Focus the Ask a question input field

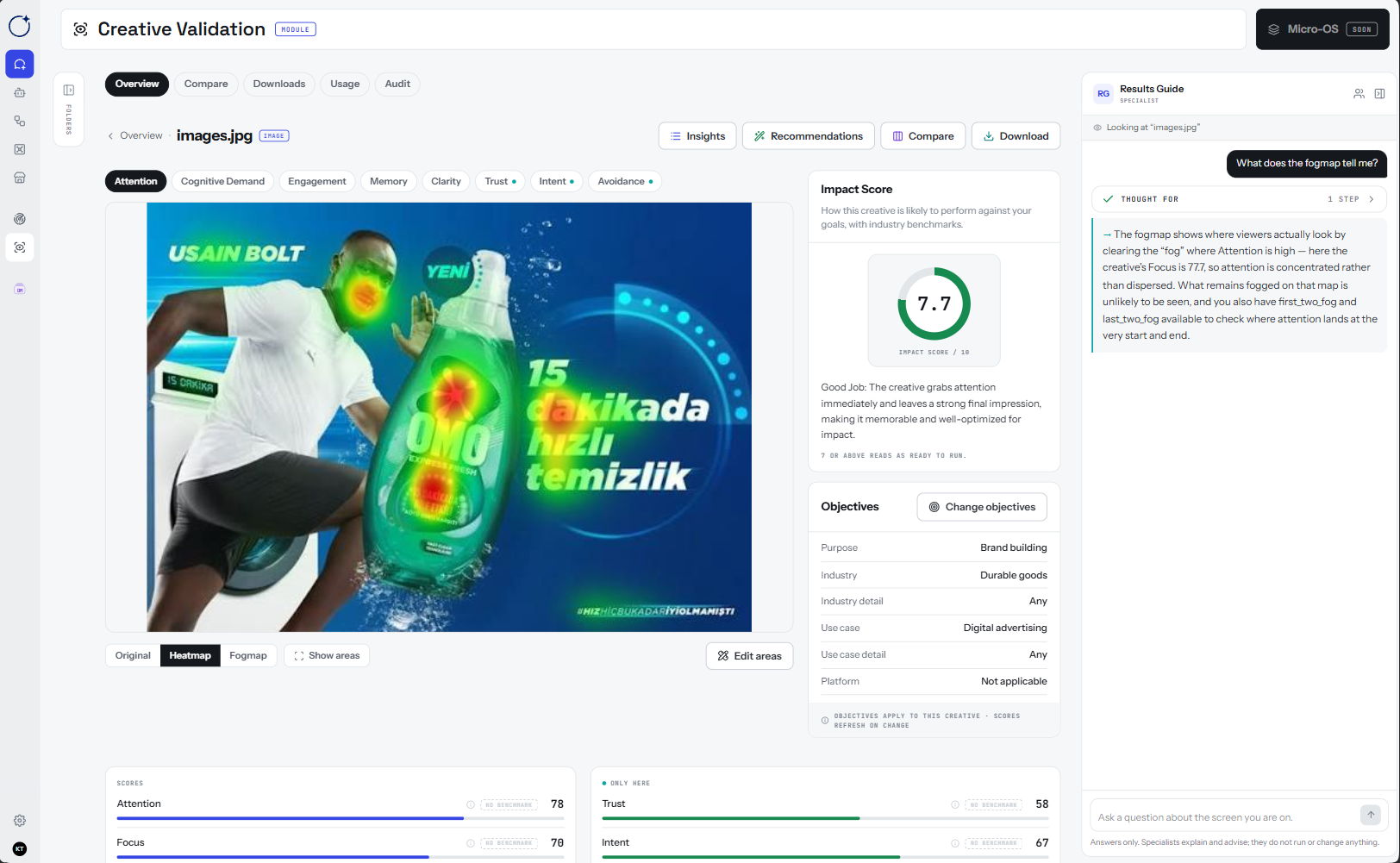tap(1224, 817)
